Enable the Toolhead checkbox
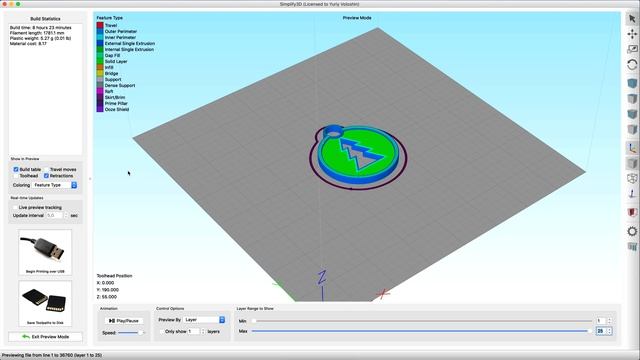 tap(16, 176)
